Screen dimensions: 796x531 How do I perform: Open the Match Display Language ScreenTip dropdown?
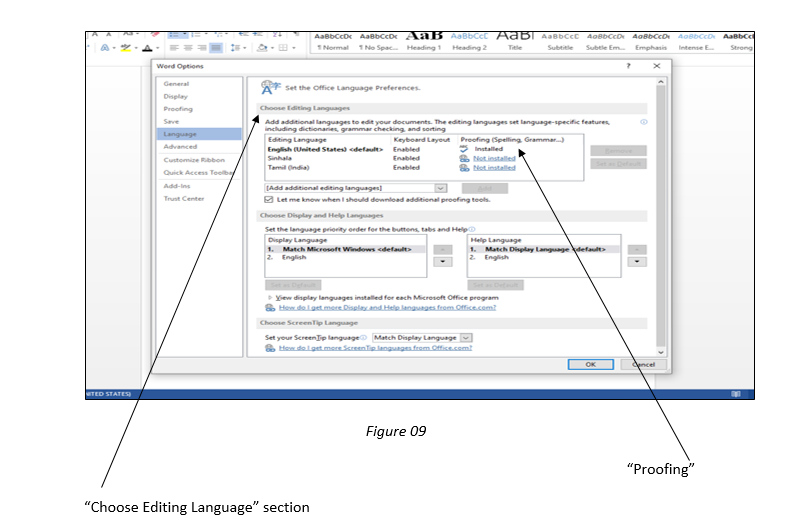coord(422,338)
